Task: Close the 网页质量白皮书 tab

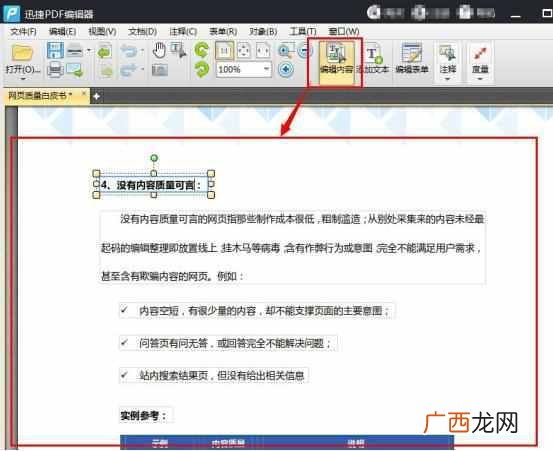Action: click(84, 93)
